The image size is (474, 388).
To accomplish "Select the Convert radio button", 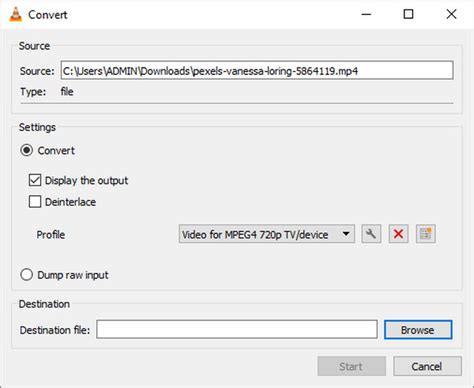I will click(26, 150).
